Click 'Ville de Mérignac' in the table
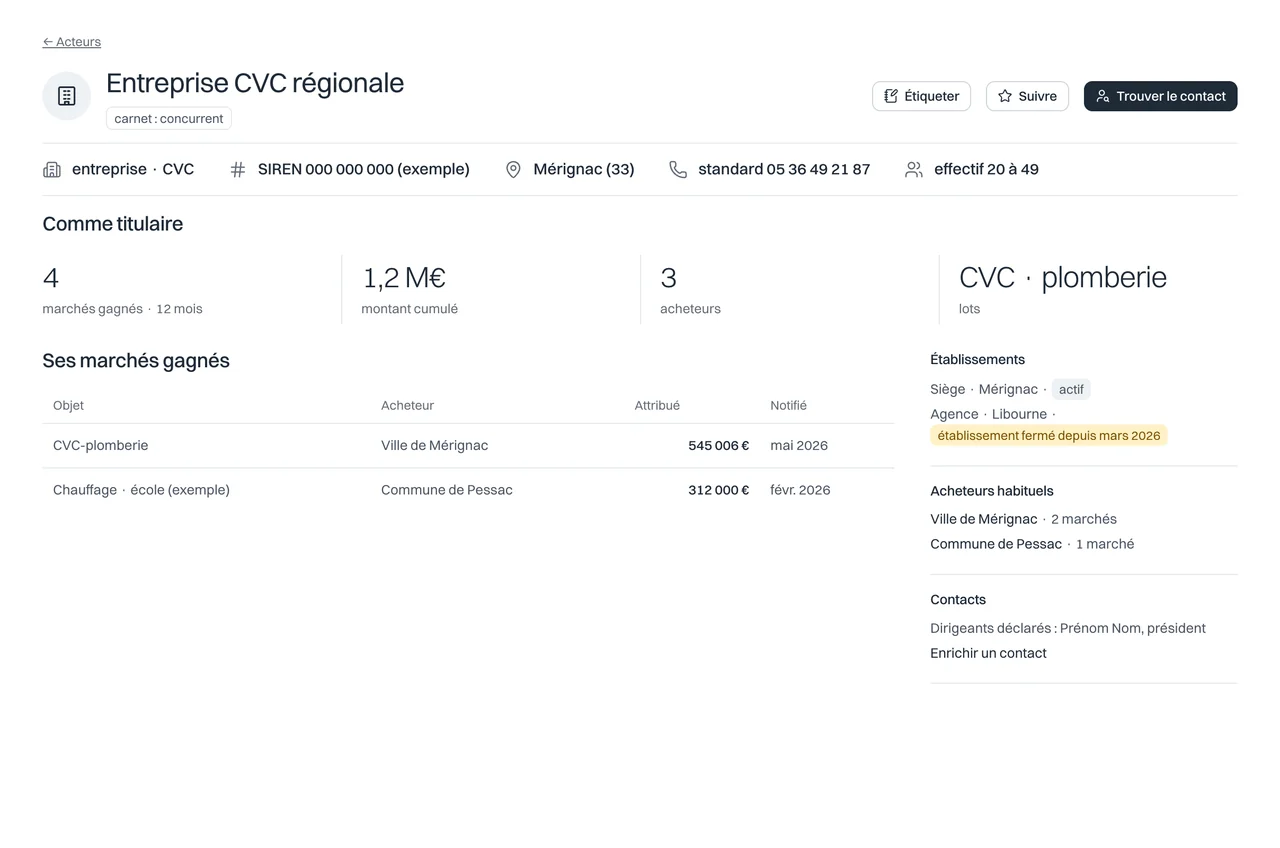 click(x=434, y=445)
